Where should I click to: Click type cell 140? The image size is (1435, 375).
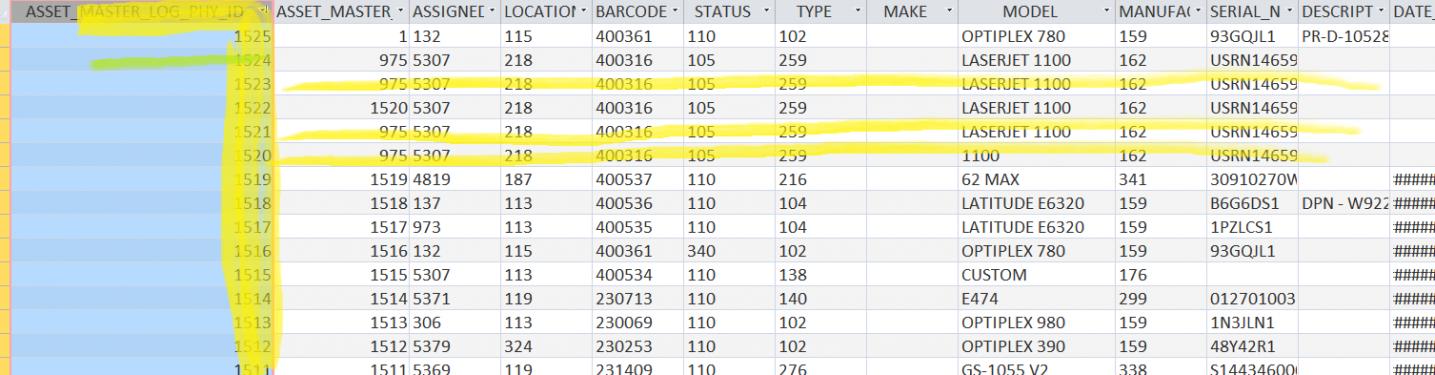click(x=820, y=298)
